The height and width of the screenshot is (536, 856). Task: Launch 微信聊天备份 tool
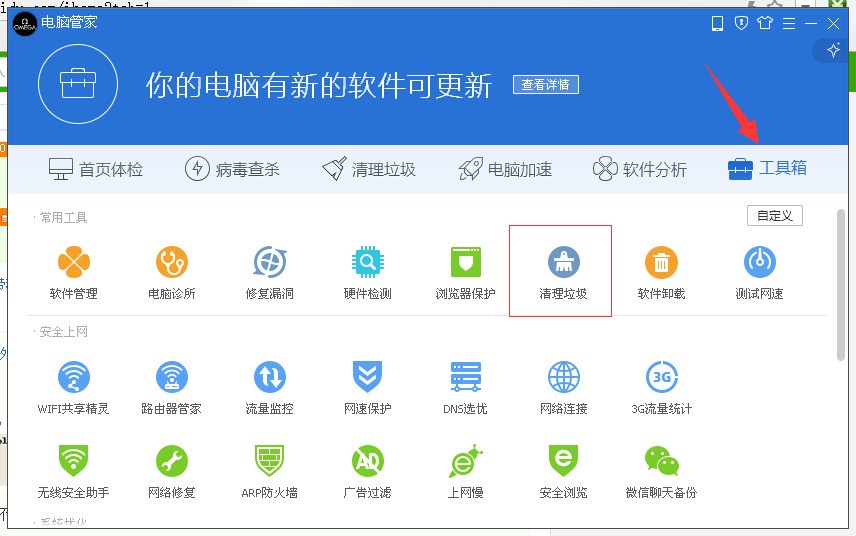point(661,472)
